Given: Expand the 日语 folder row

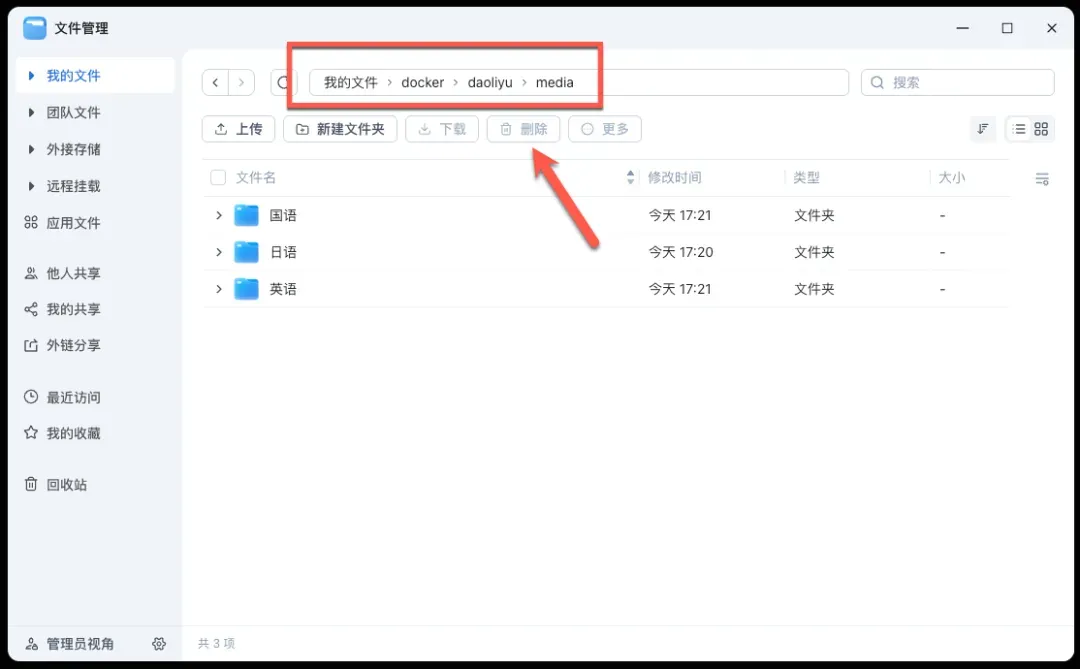Looking at the screenshot, I should [x=218, y=252].
